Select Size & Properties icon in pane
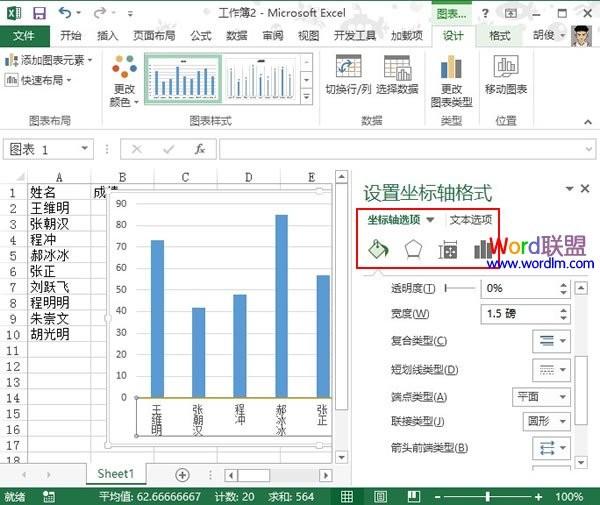Image resolution: width=600 pixels, height=505 pixels. (x=448, y=250)
